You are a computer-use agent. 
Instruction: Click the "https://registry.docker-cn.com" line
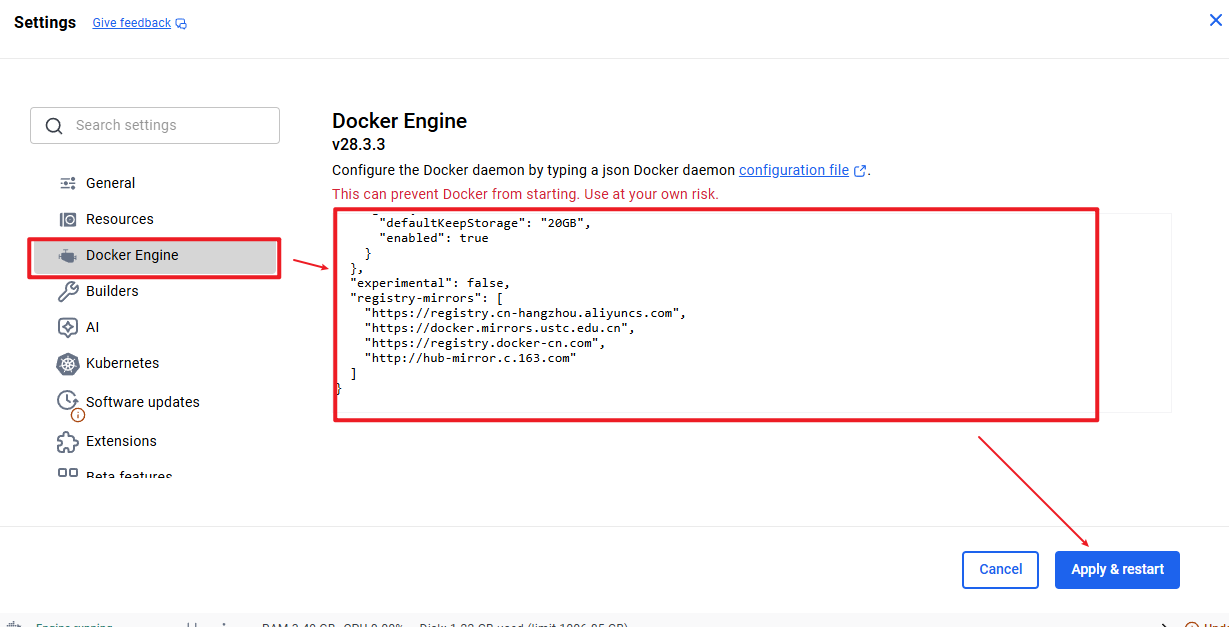click(485, 343)
